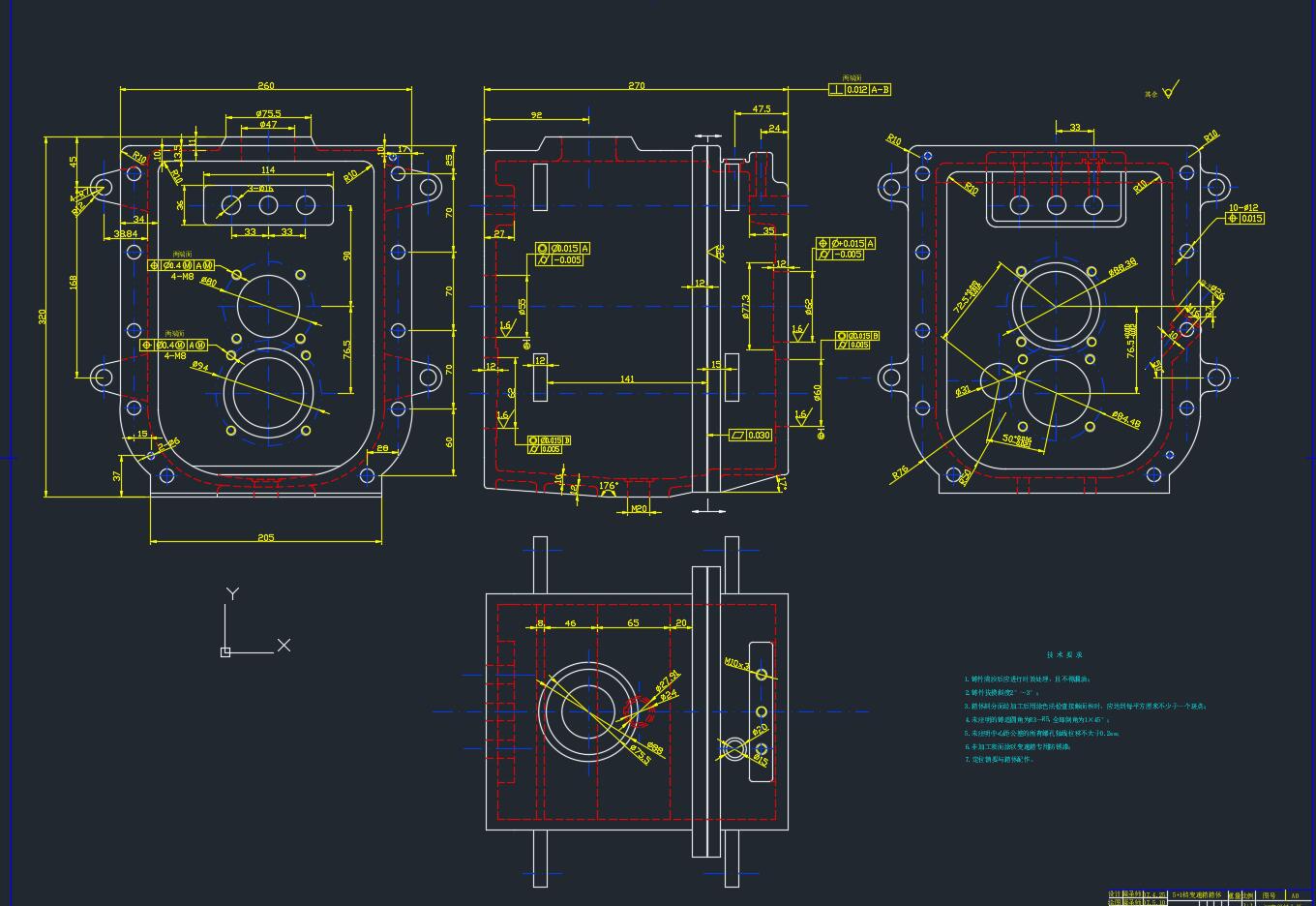
Task: Select the 141 horizontal dimension
Action: tap(627, 379)
